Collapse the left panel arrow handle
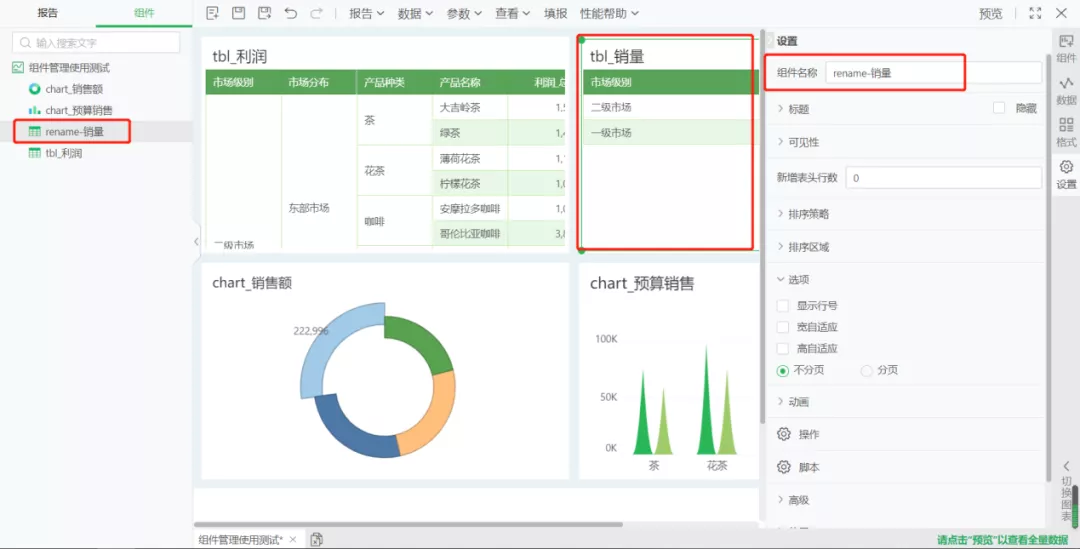The width and height of the screenshot is (1080, 549). click(x=196, y=241)
